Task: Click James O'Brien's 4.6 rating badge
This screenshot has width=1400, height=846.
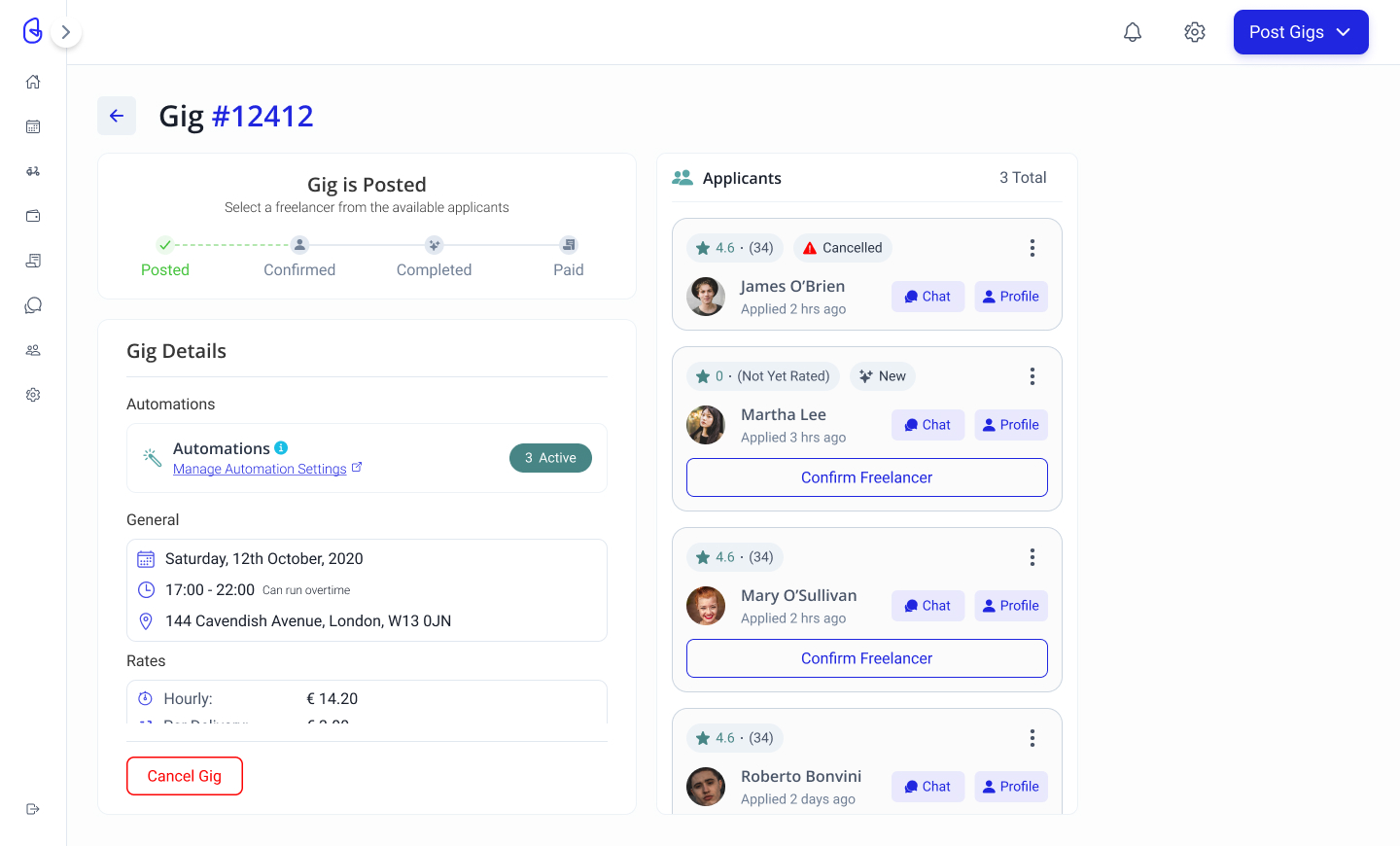Action: [x=735, y=248]
